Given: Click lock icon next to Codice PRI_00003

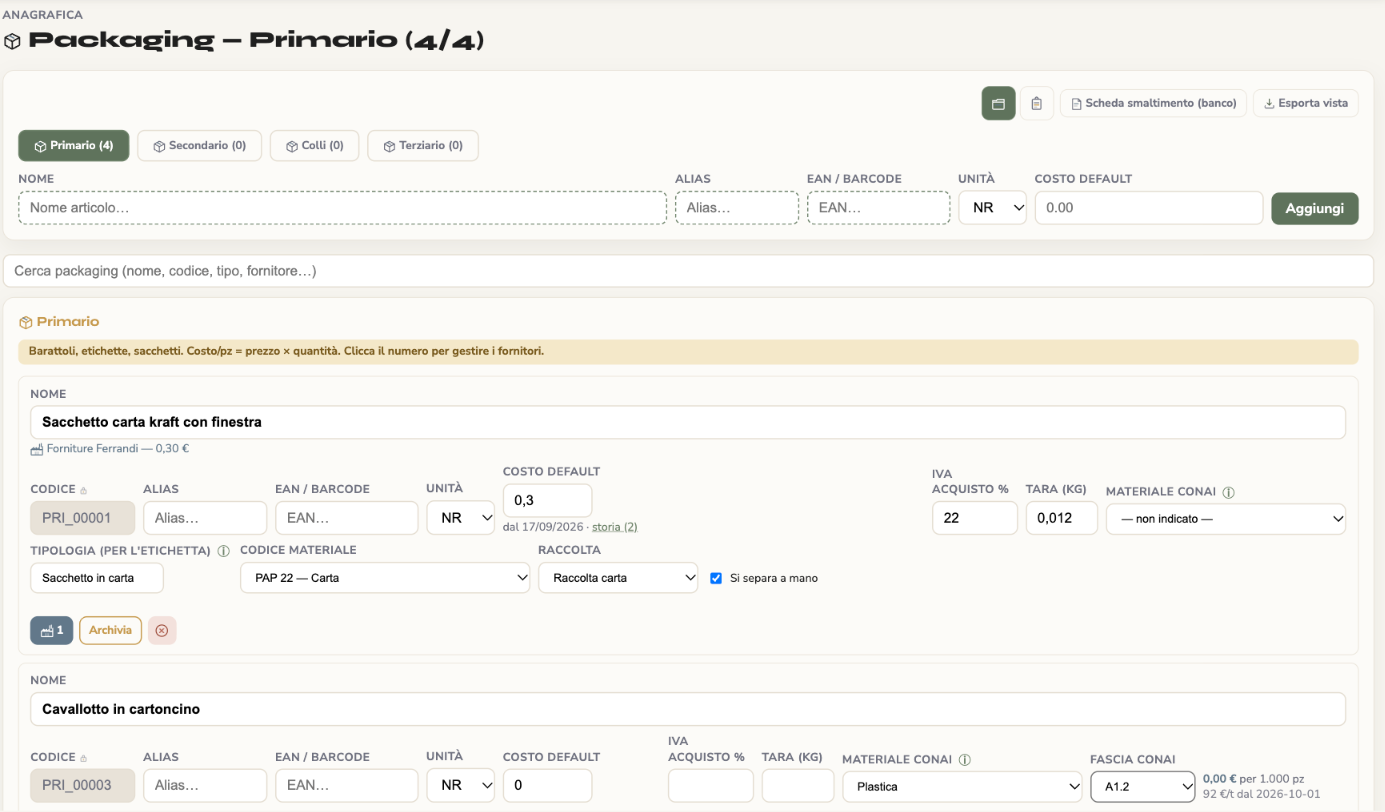Looking at the screenshot, I should 84,758.
